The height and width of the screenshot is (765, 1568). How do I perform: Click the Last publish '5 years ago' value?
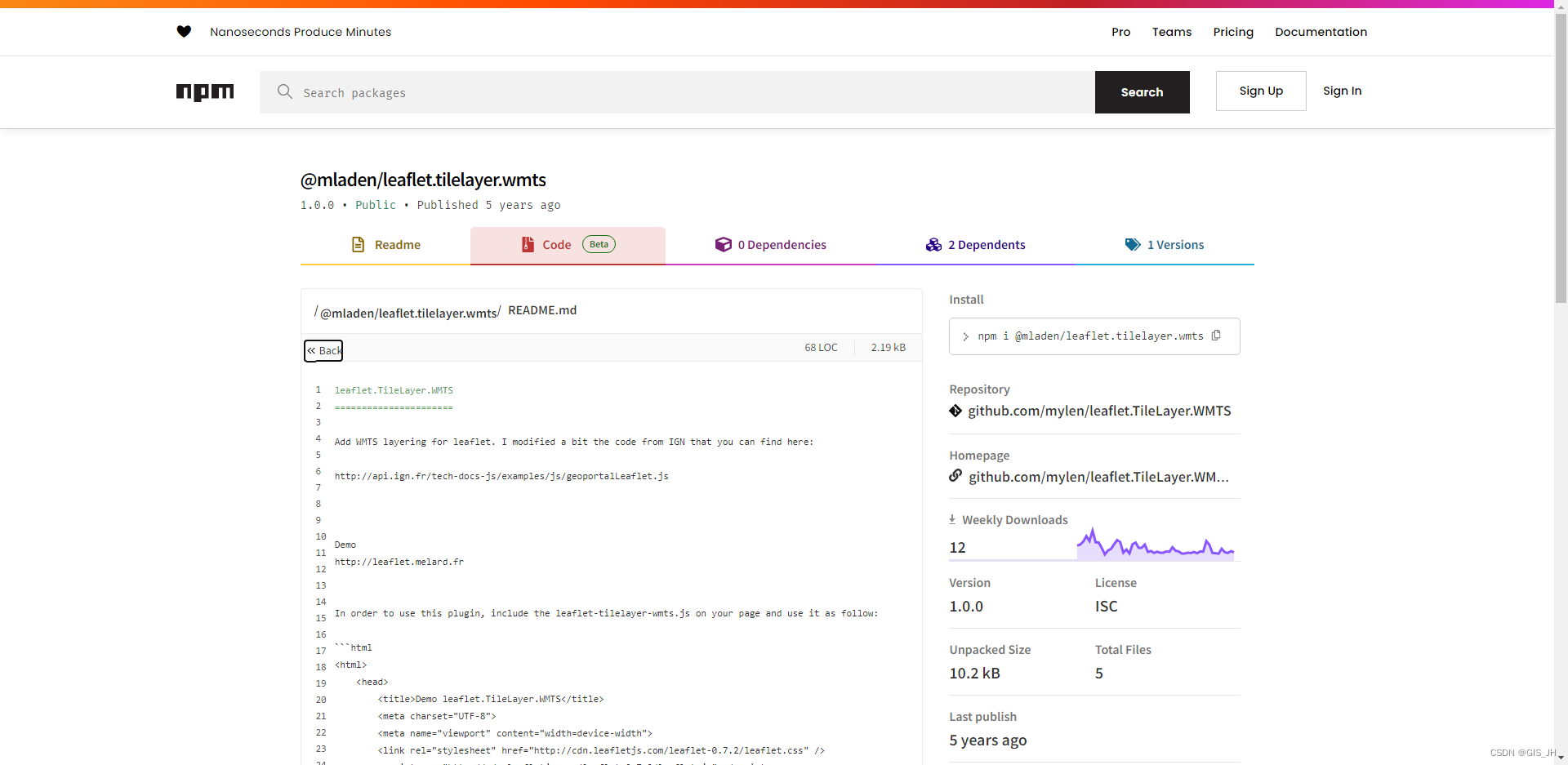[x=987, y=741]
